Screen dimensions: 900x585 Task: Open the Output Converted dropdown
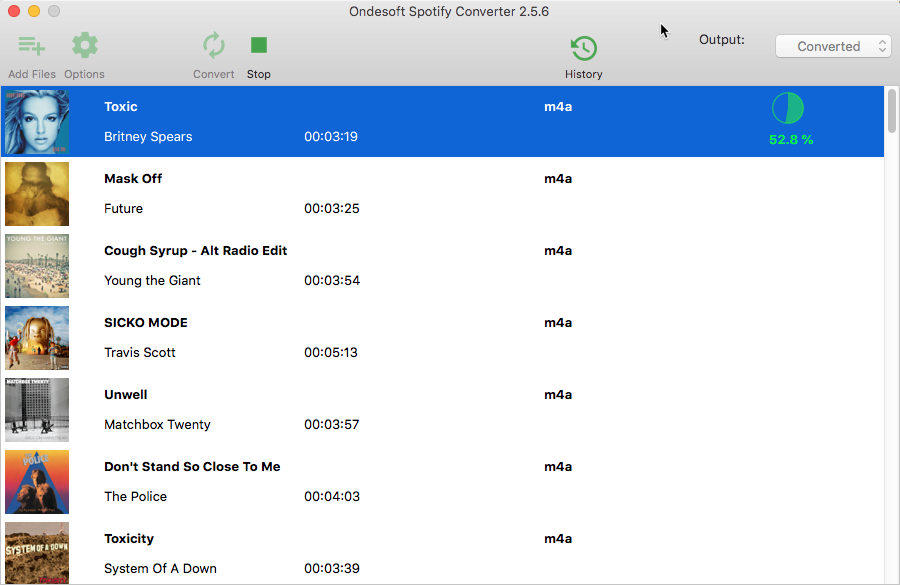click(x=833, y=47)
